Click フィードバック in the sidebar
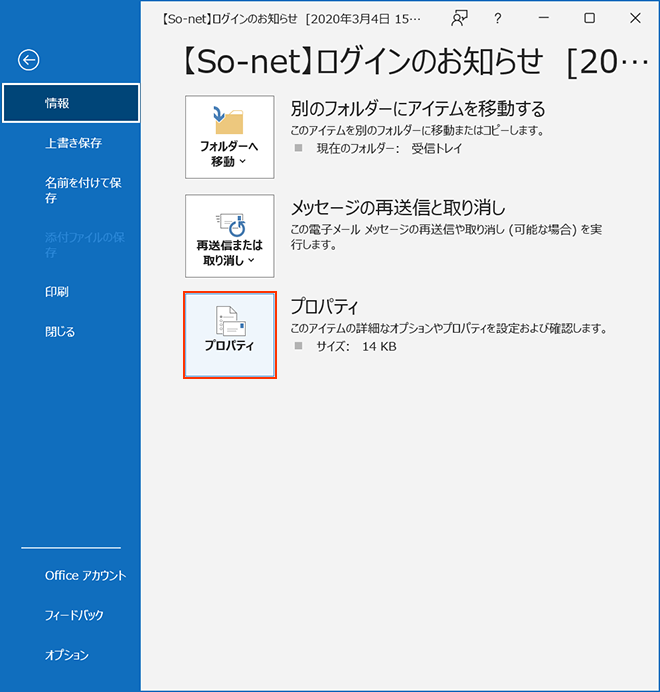Image resolution: width=660 pixels, height=692 pixels. (x=74, y=615)
